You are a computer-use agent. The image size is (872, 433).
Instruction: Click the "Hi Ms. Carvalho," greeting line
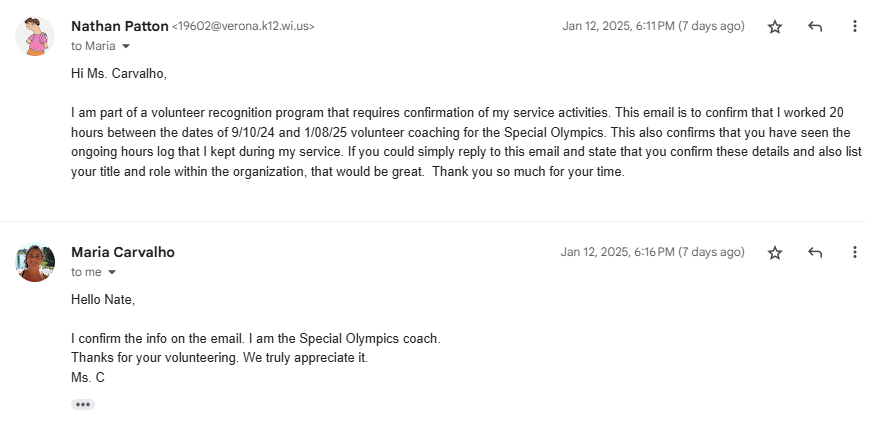point(119,74)
